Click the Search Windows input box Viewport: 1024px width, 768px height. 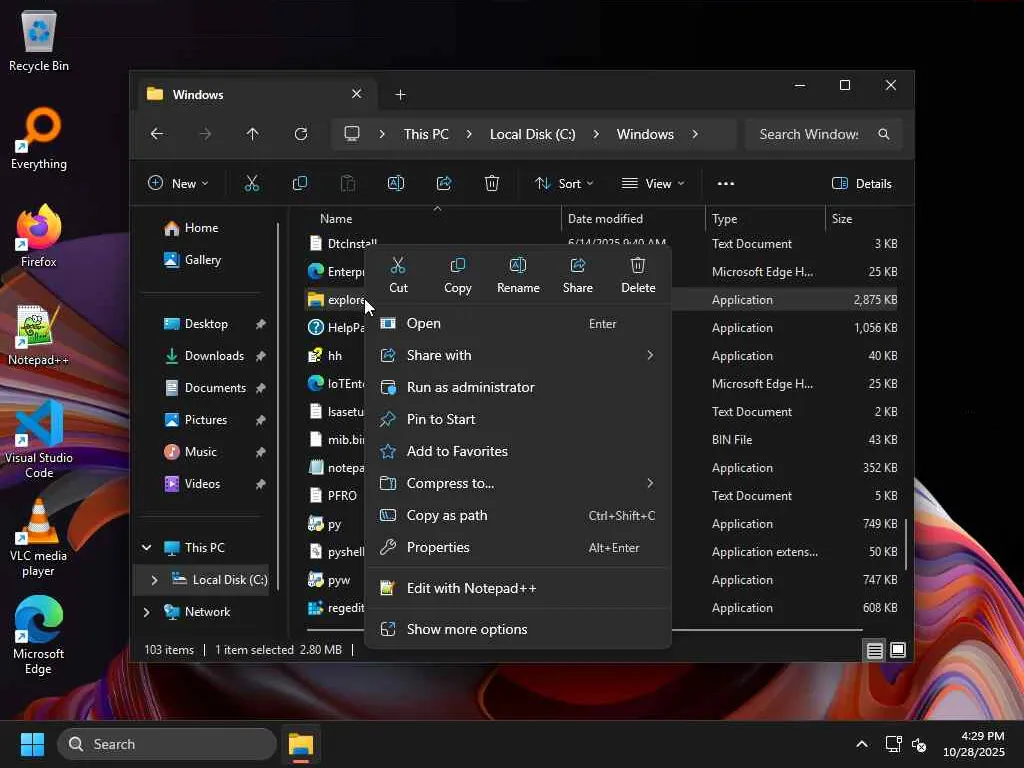tap(808, 134)
